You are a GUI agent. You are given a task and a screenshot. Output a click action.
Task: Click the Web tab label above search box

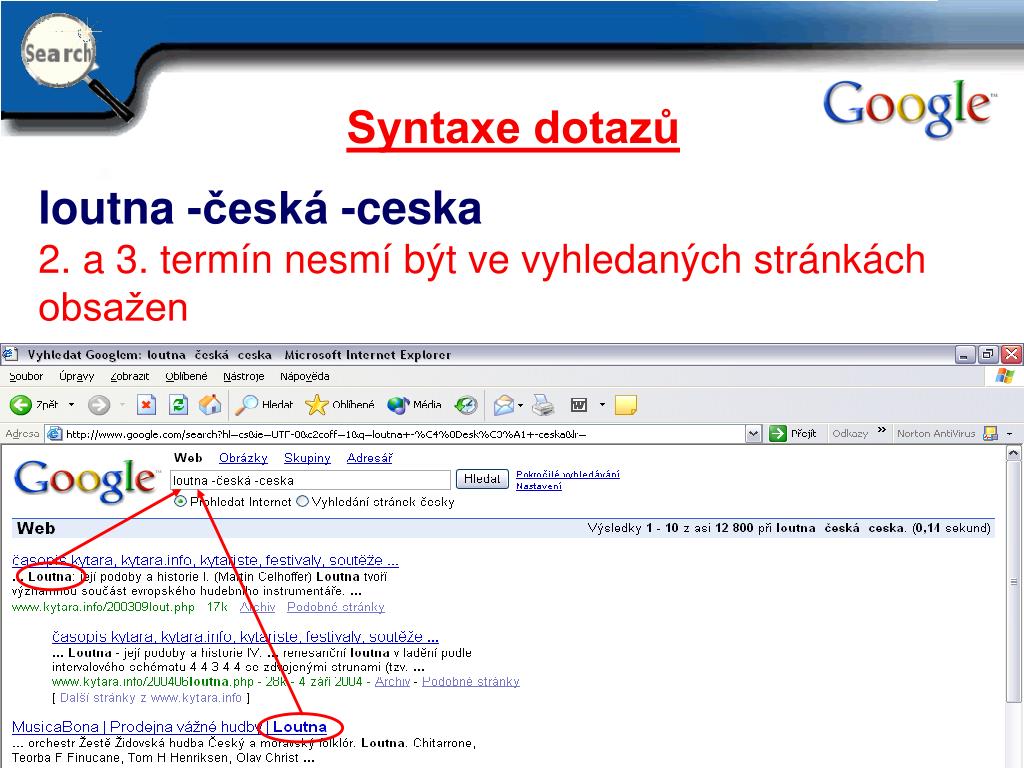(188, 458)
